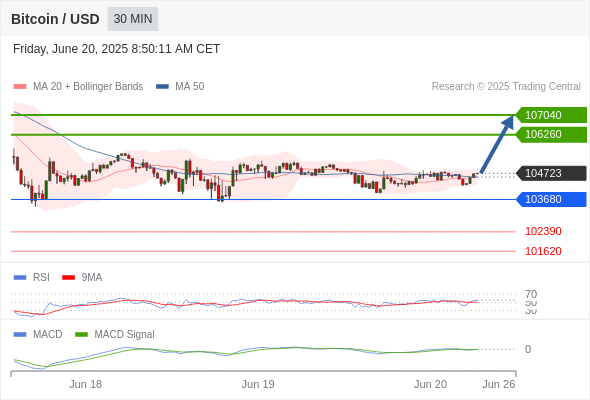The width and height of the screenshot is (590, 400).
Task: Click the MACD Signal green legend marker
Action: 81,335
